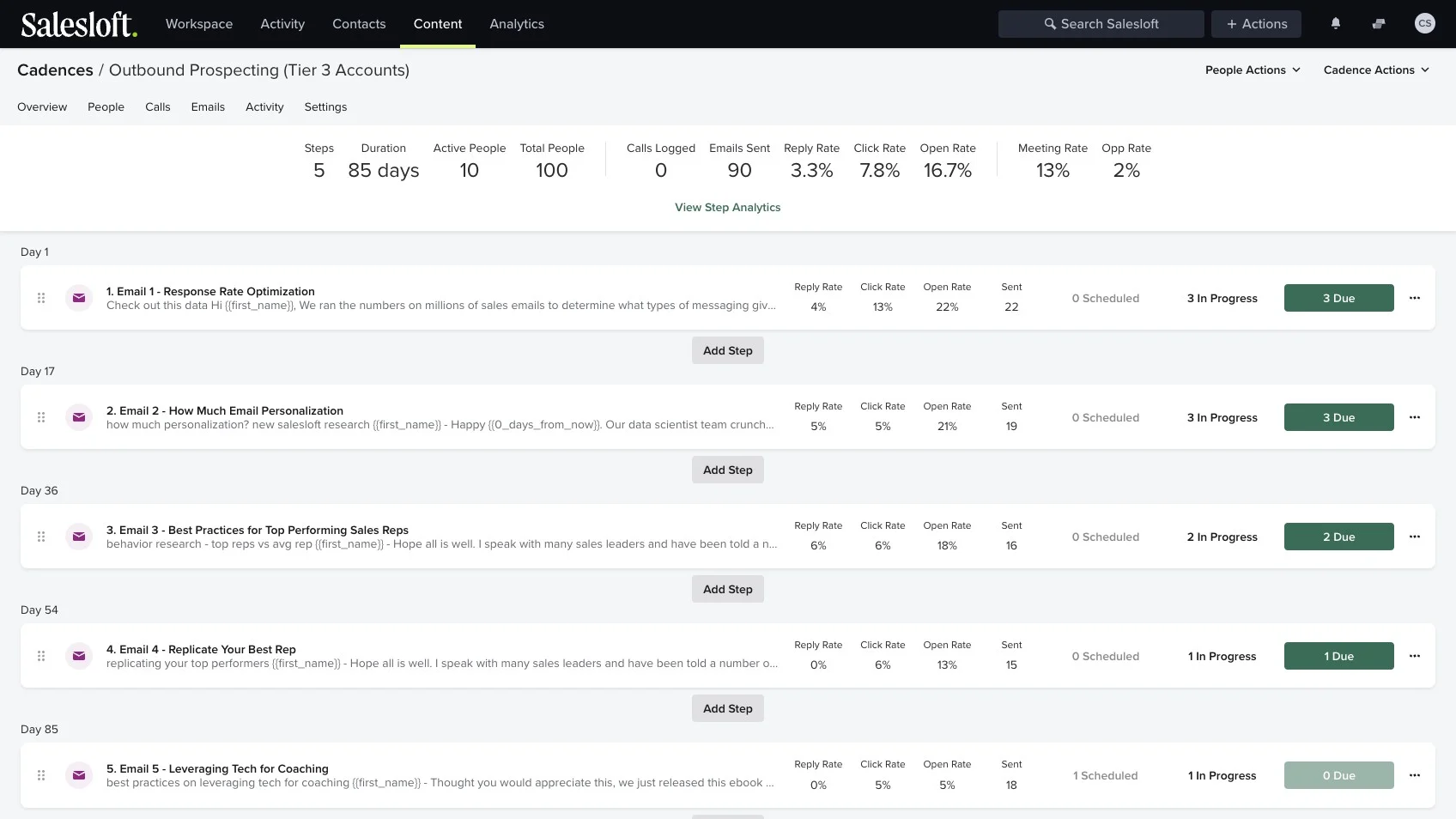Click 0 Scheduled for Email 1
The image size is (1456, 819).
pos(1106,299)
